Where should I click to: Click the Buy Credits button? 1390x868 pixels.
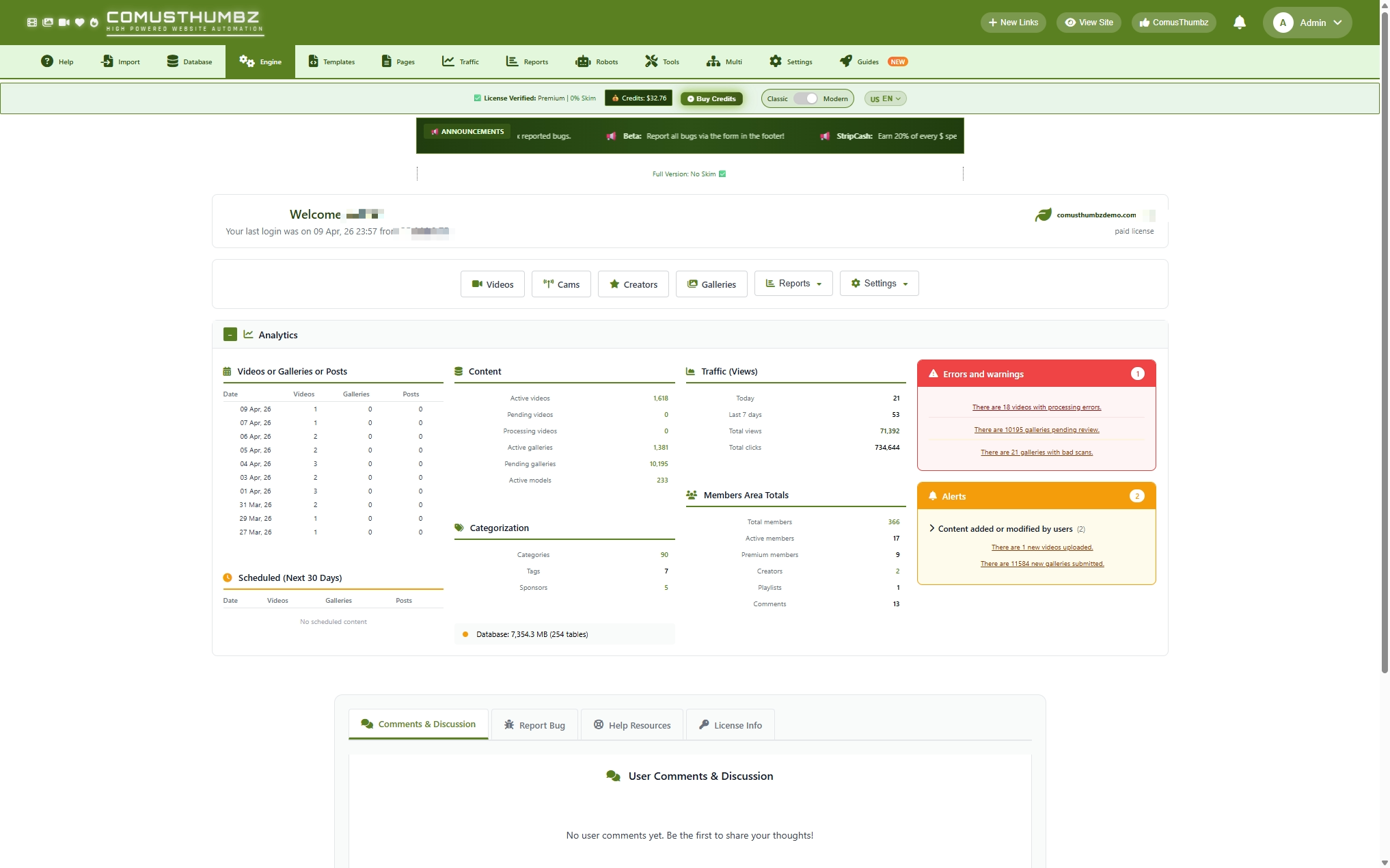click(711, 98)
